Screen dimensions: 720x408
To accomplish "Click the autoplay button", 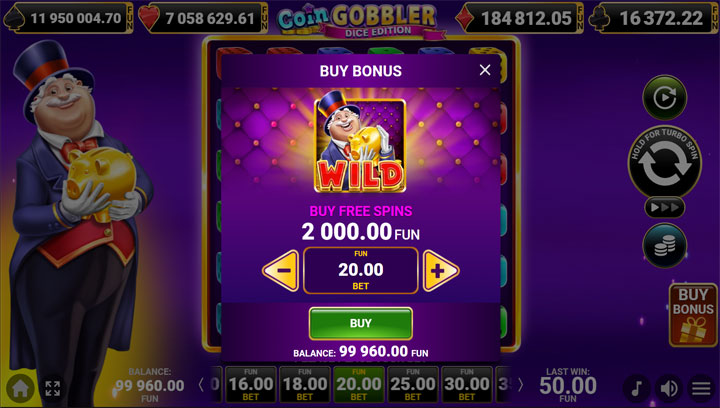I will click(664, 97).
